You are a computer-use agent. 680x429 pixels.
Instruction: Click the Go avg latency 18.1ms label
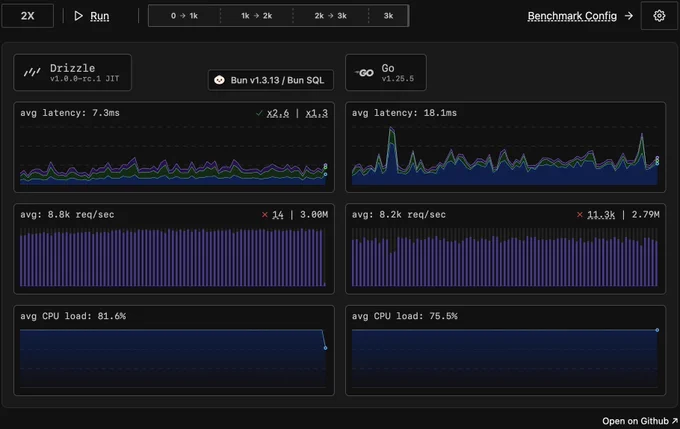click(404, 113)
